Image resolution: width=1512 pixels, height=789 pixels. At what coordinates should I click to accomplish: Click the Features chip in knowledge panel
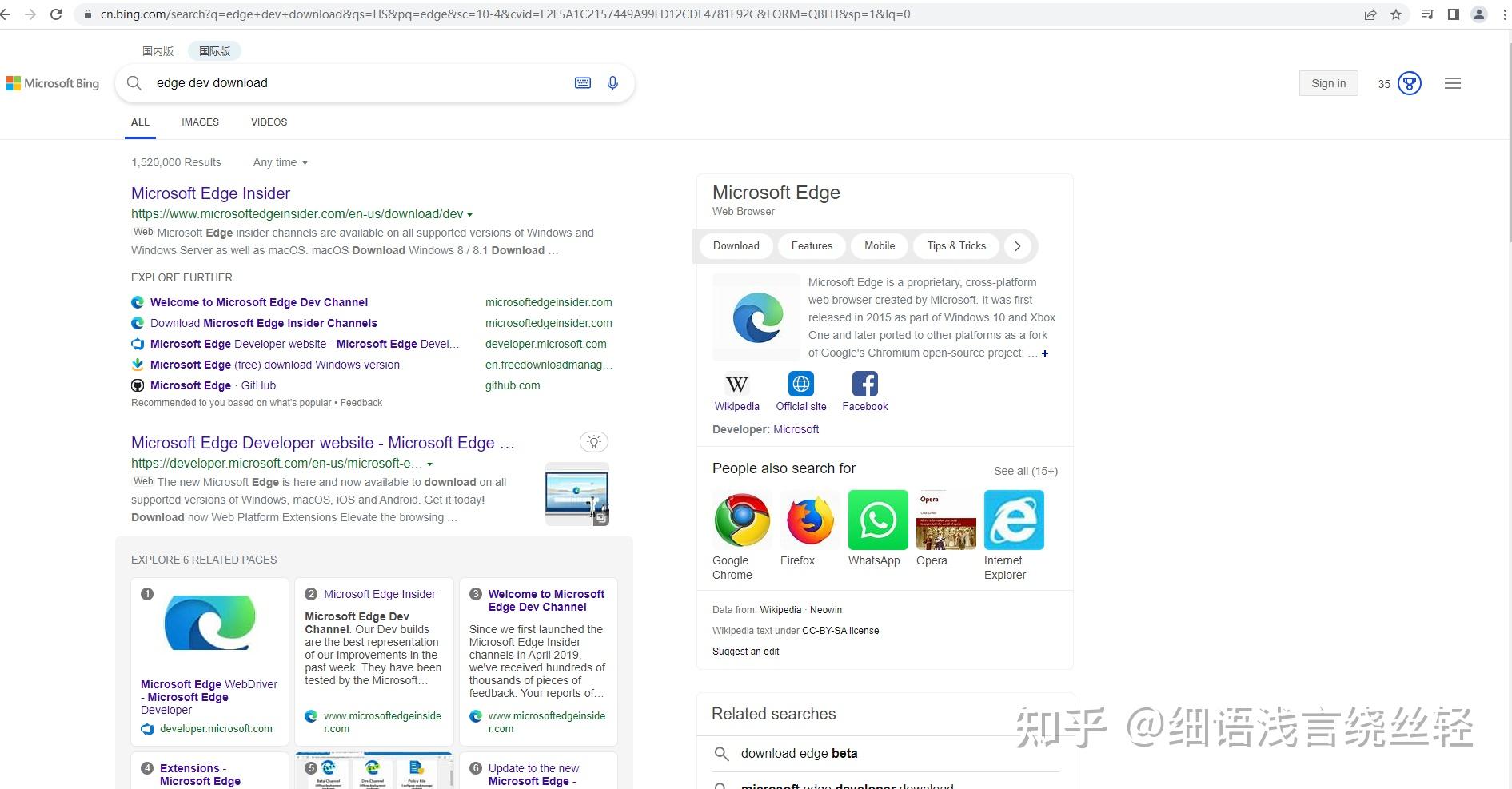812,246
